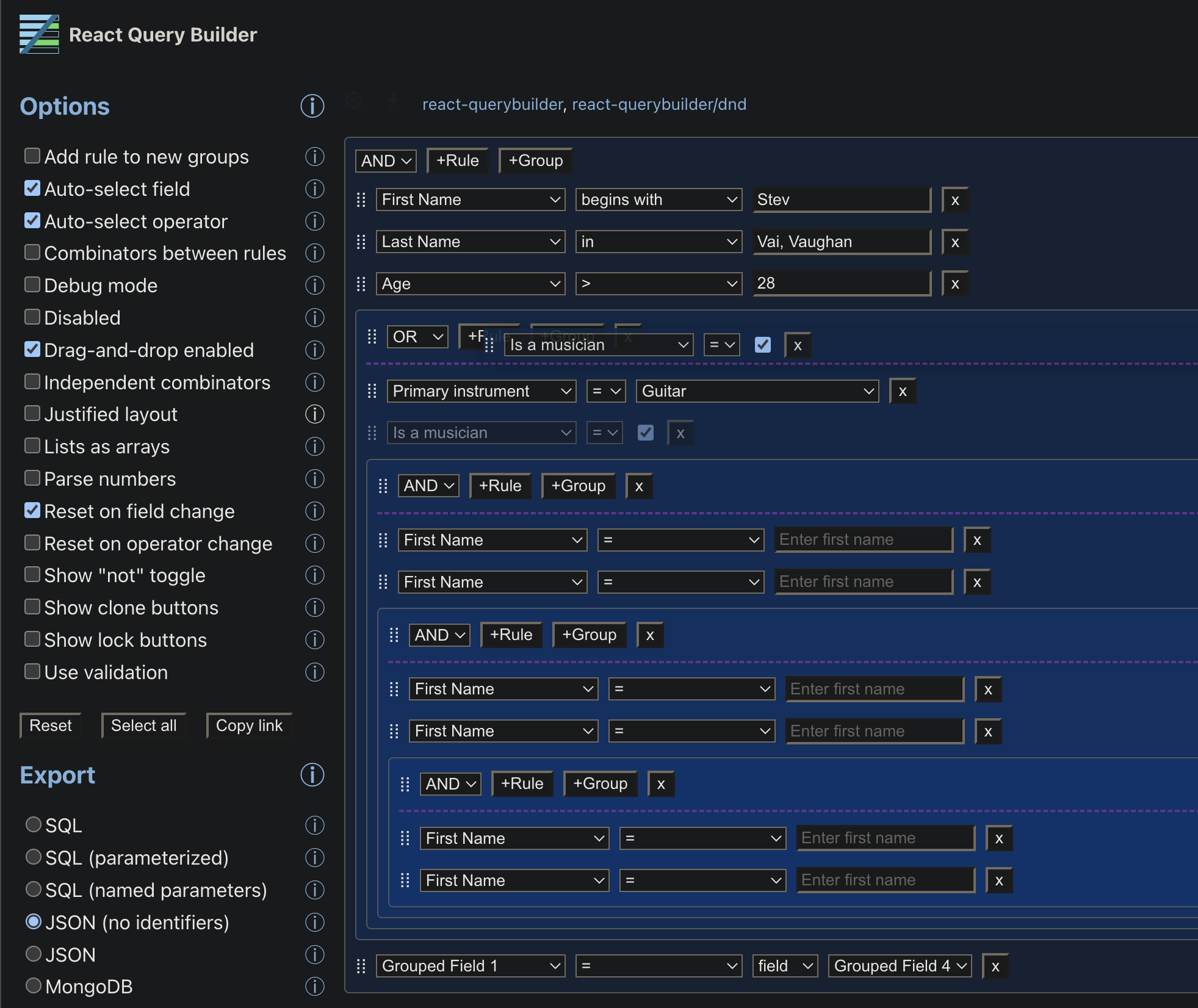Screen dimensions: 1198x1008
Task: Open the begins with operator dropdown
Action: (x=659, y=200)
